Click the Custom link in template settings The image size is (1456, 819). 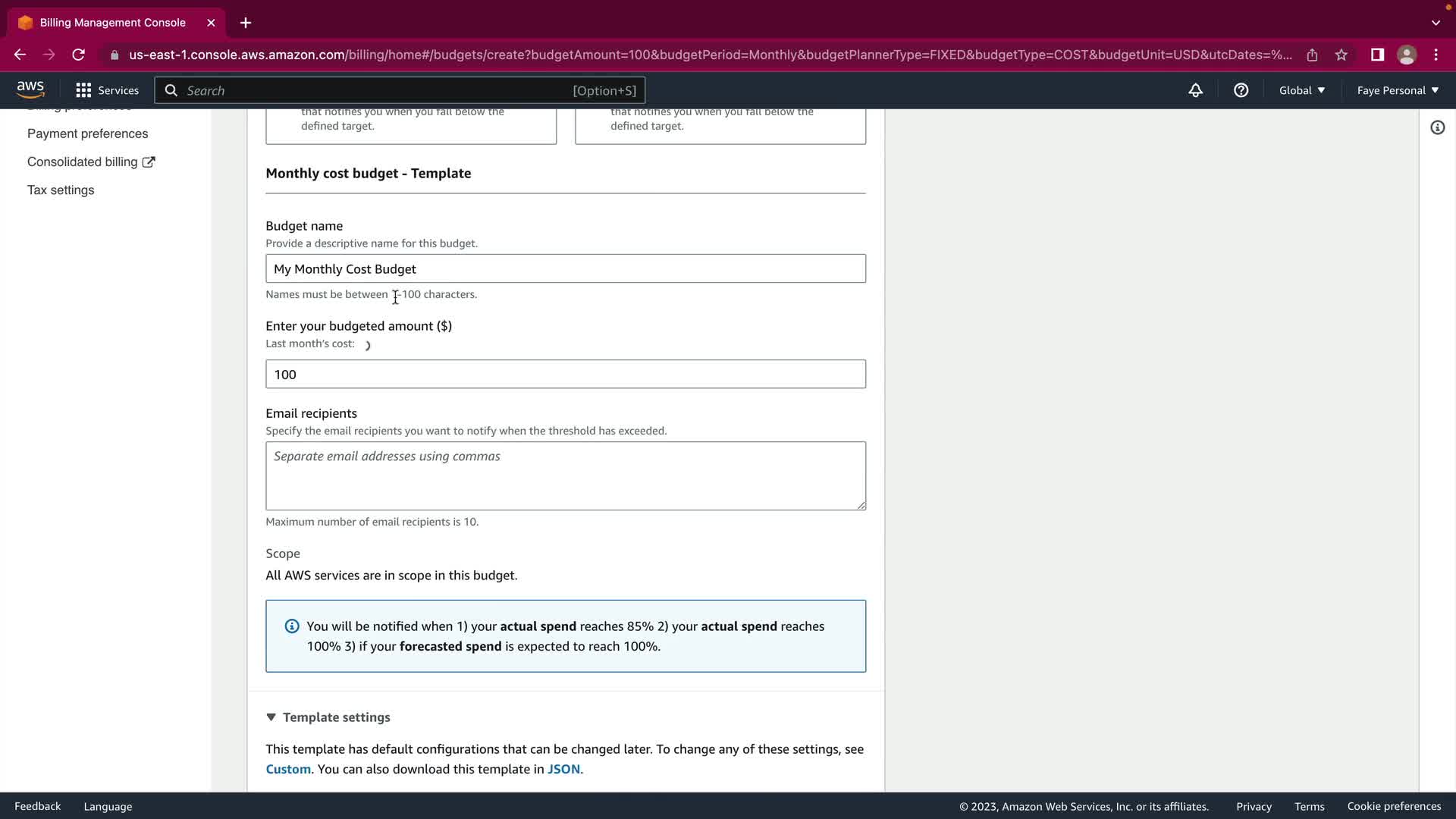(288, 769)
